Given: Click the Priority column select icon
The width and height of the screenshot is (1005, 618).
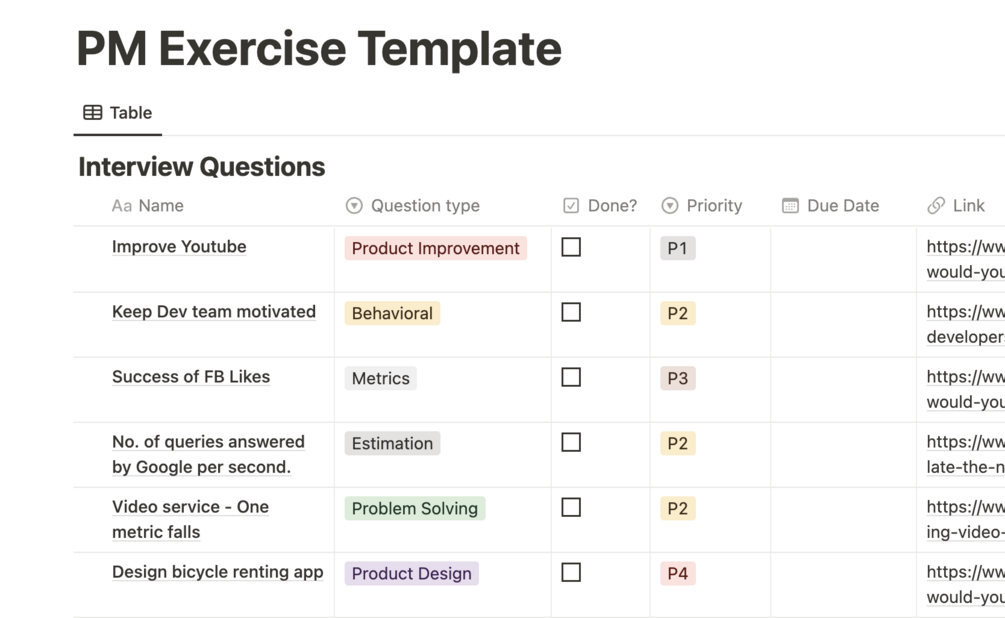Looking at the screenshot, I should [x=670, y=206].
